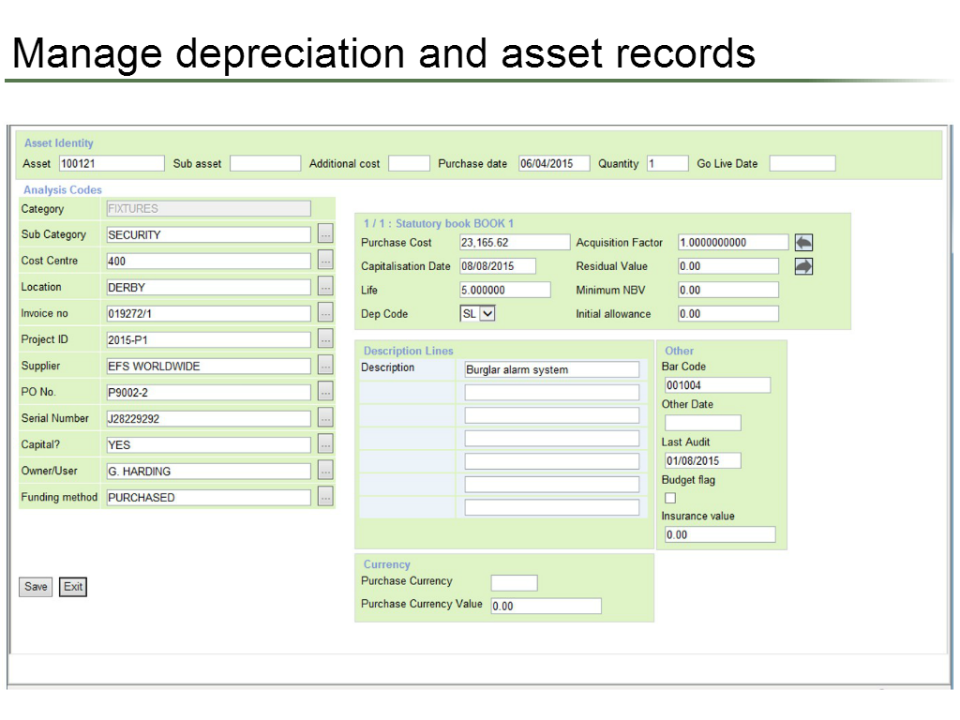The width and height of the screenshot is (960, 720).
Task: Click Description field Burglar alarm system
Action: click(x=552, y=370)
